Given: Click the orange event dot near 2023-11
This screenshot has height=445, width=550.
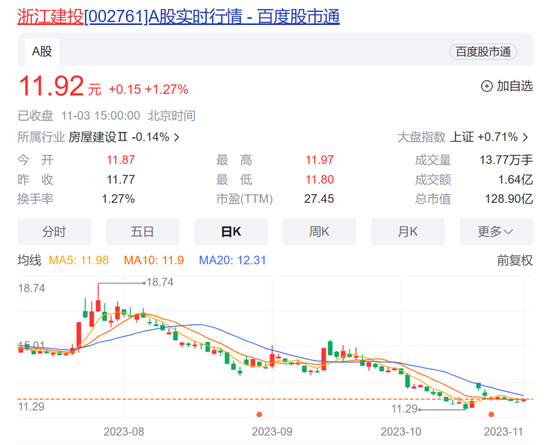Looking at the screenshot, I should (491, 414).
